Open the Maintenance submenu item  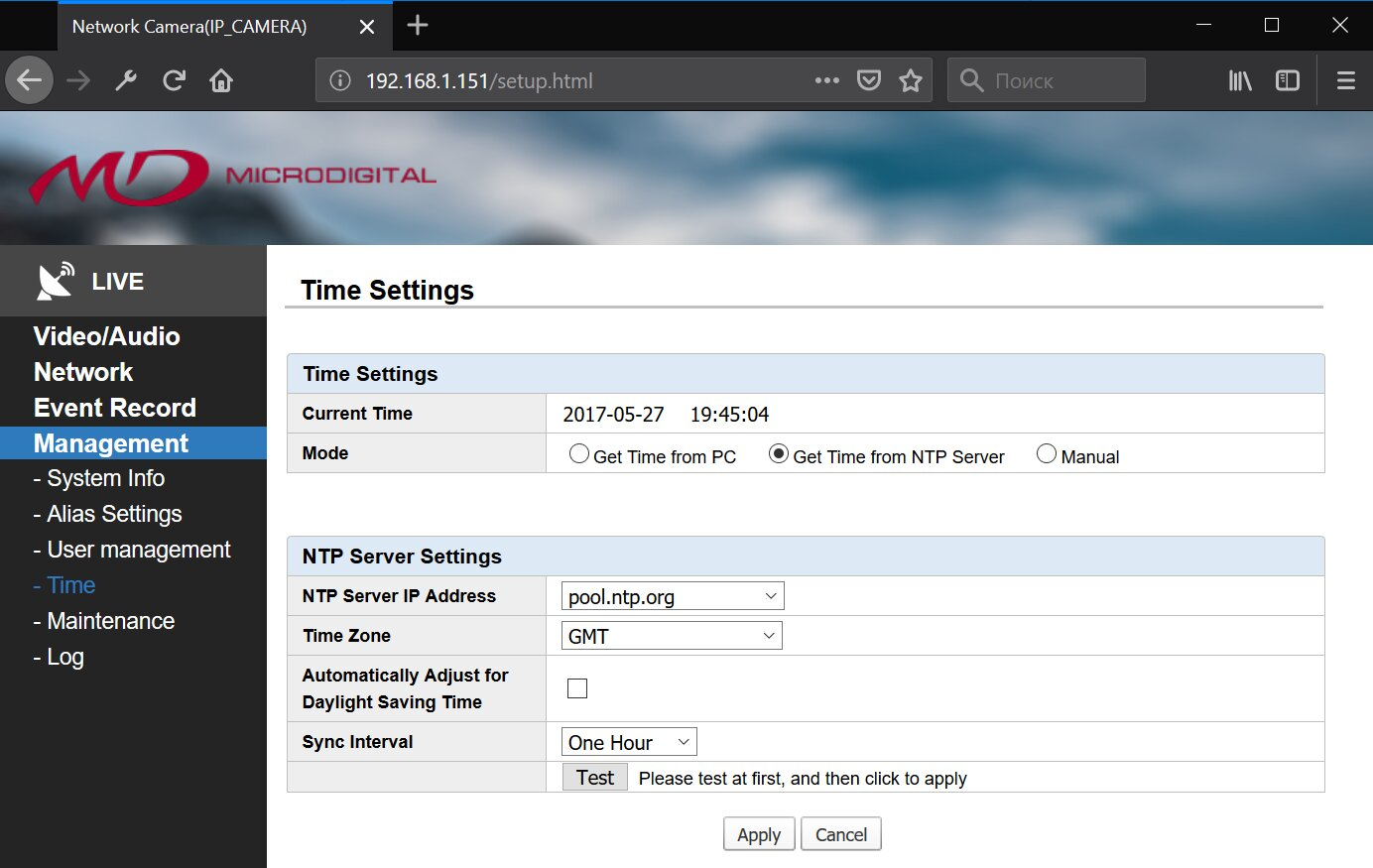[104, 621]
